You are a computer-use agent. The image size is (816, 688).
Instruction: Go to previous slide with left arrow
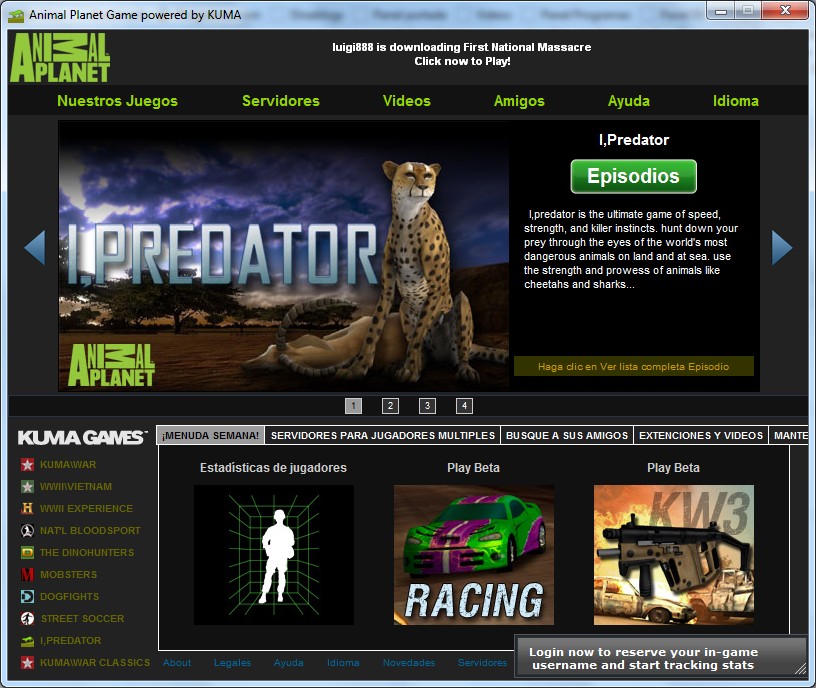coord(35,248)
